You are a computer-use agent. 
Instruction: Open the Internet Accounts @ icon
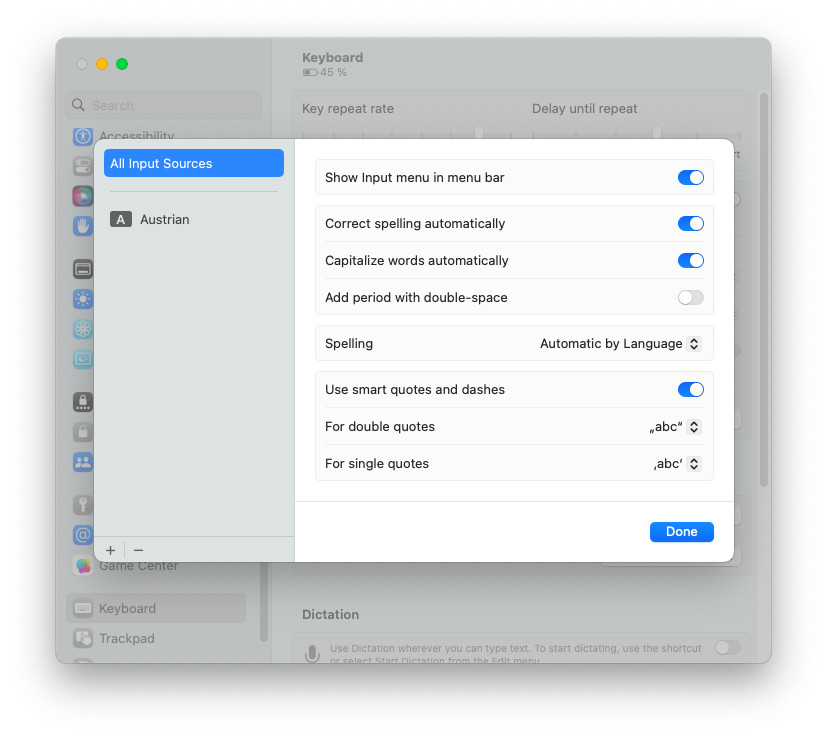point(83,535)
